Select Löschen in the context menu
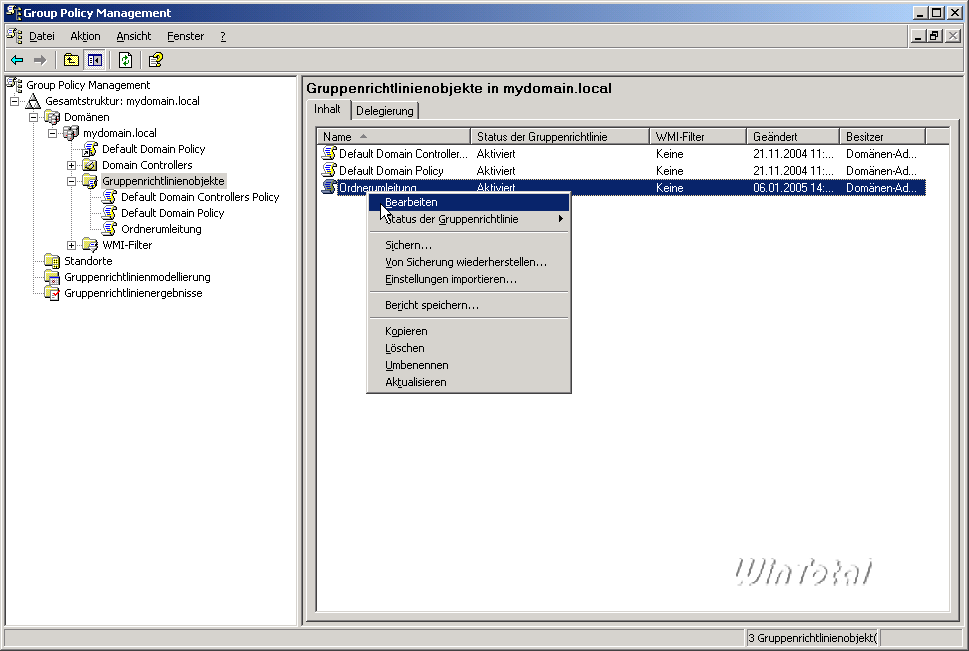 click(405, 348)
